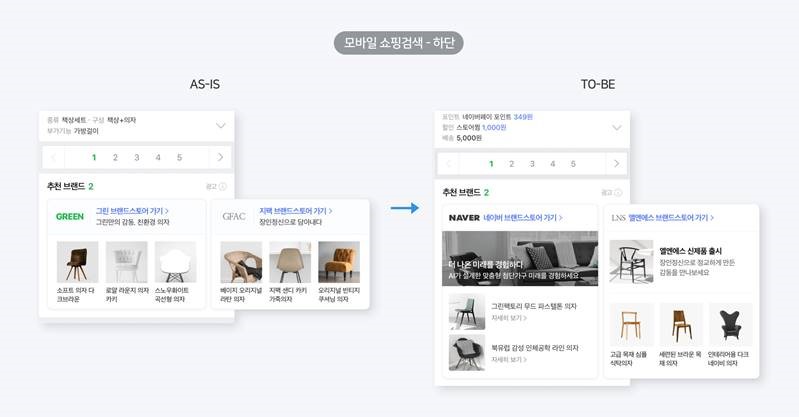Select page 4 in TO-BE pagination

(552, 164)
